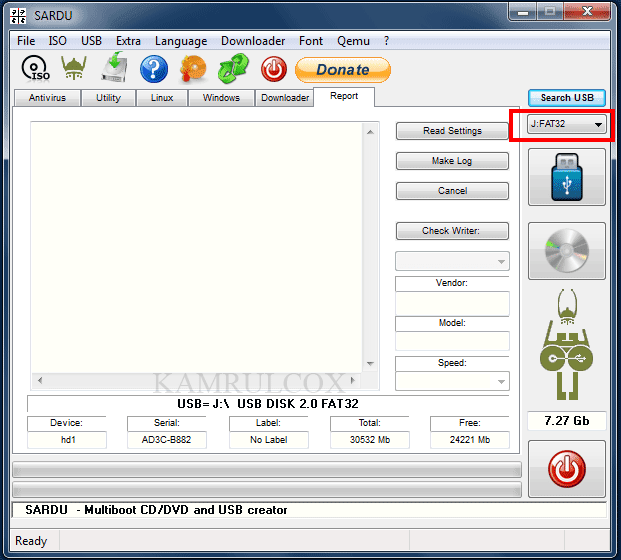Click the SARDU mascot logo on right

click(567, 345)
